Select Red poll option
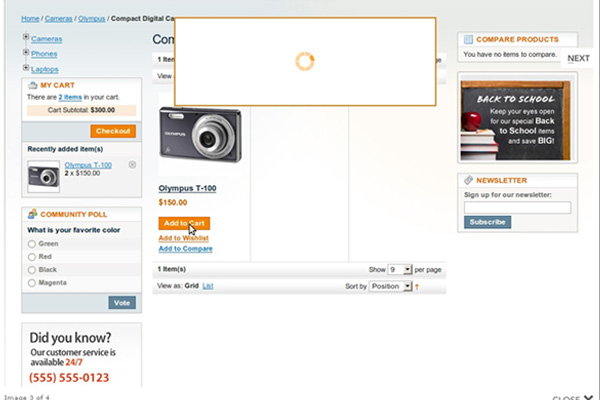This screenshot has width=600, height=400. [x=32, y=257]
